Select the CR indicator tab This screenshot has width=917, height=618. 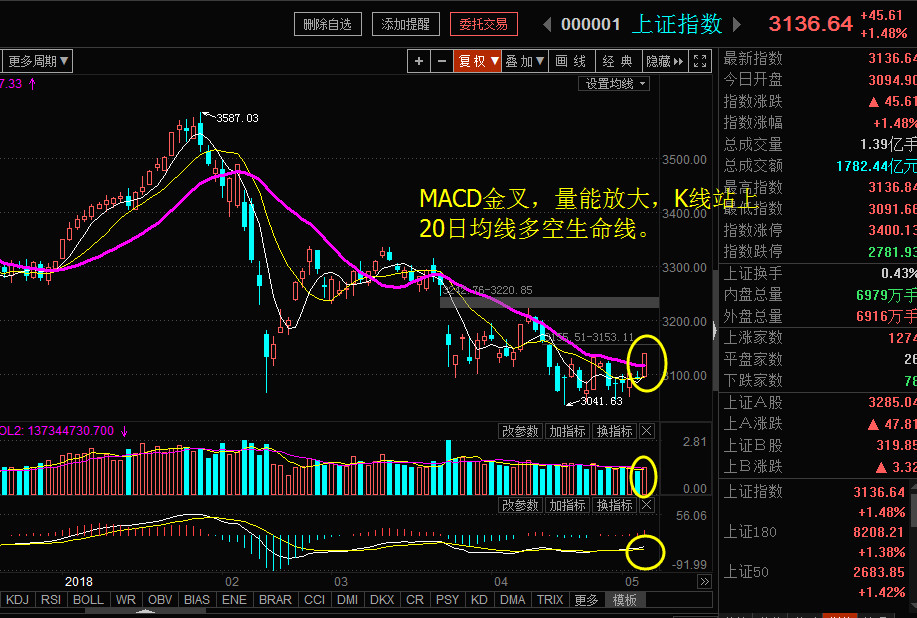tap(415, 600)
